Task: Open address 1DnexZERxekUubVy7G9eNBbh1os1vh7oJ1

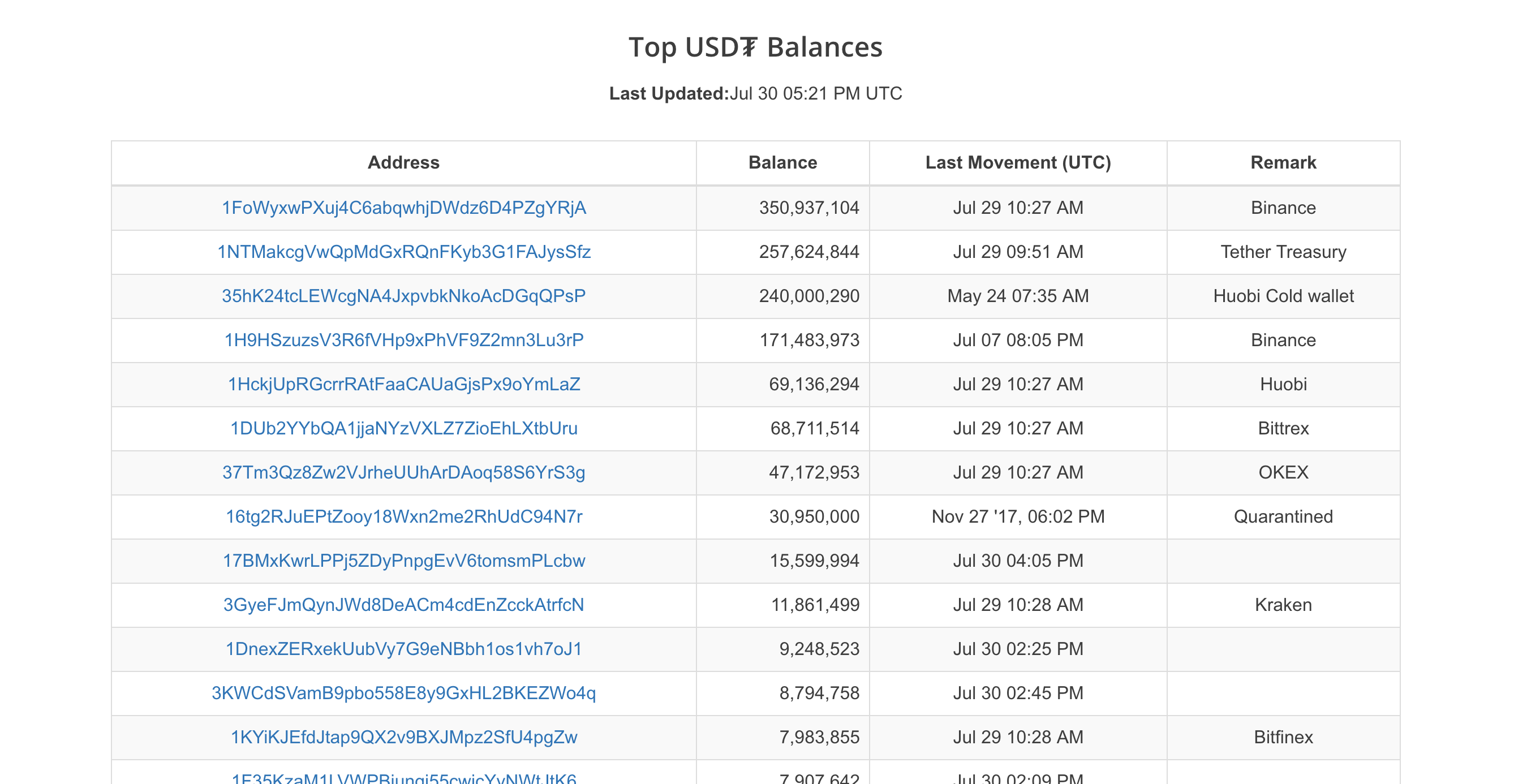Action: 404,649
